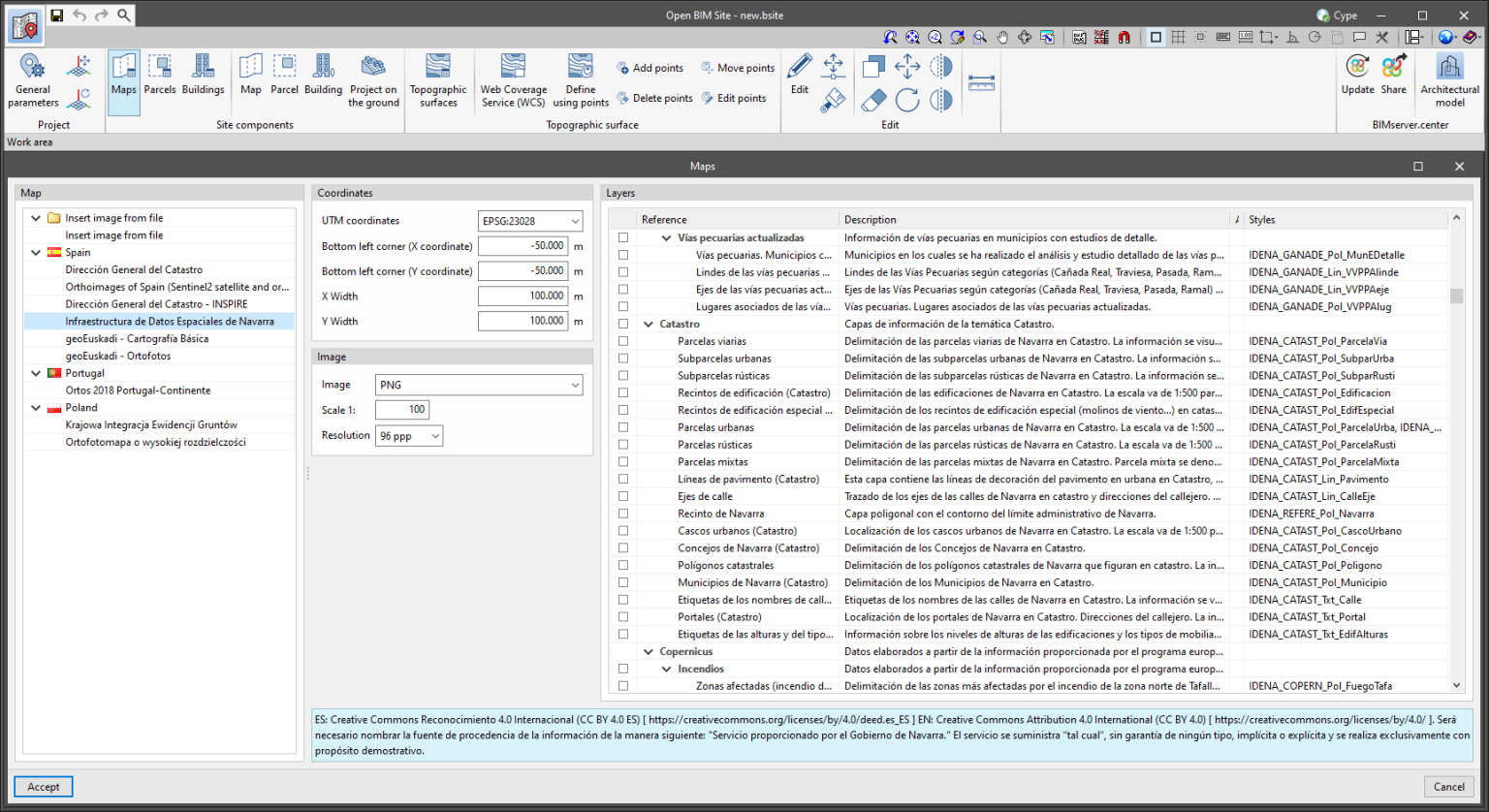Collapse the Spain tree branch

tap(36, 252)
